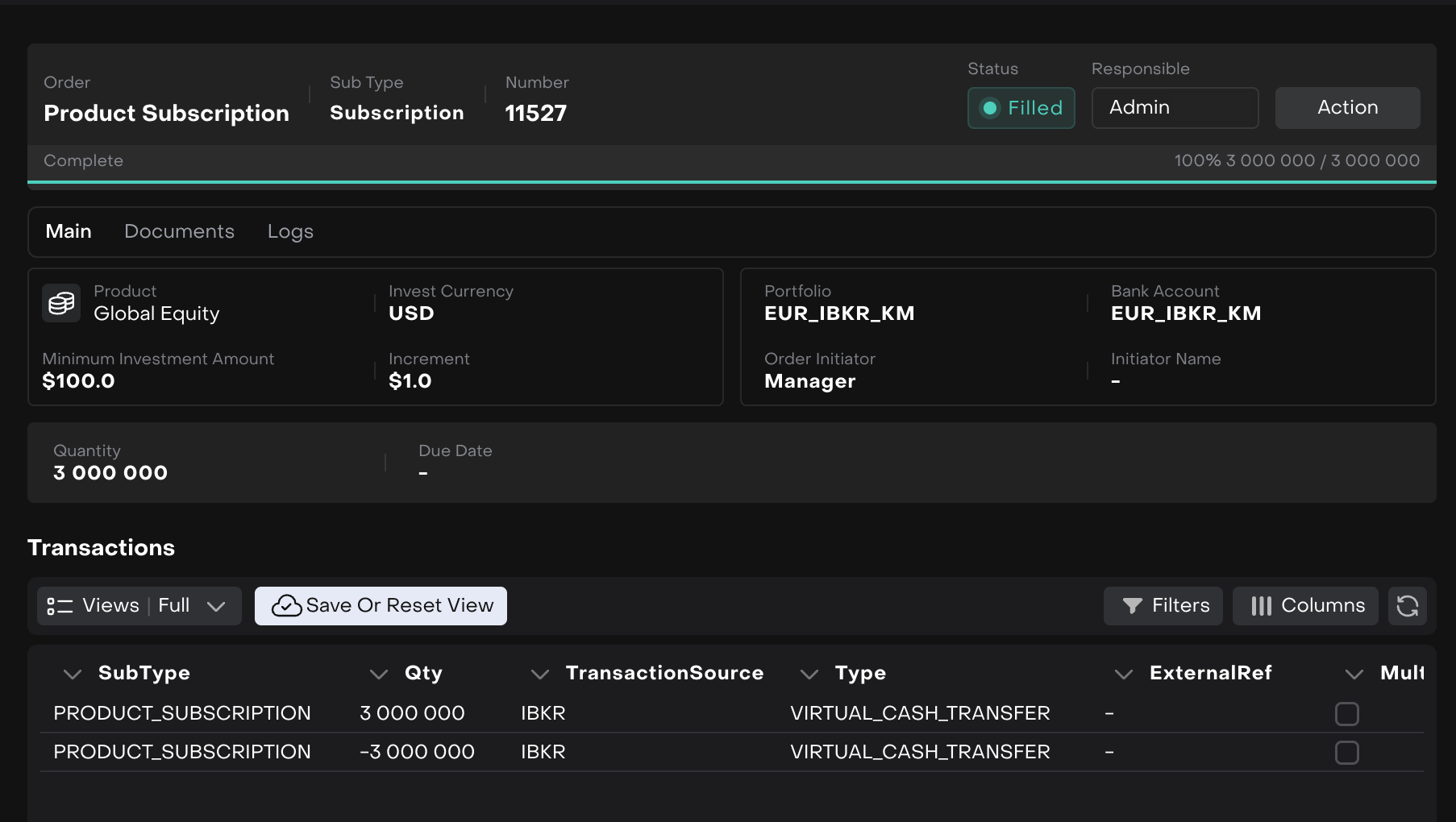Click the list icon next to Views

coord(60,606)
